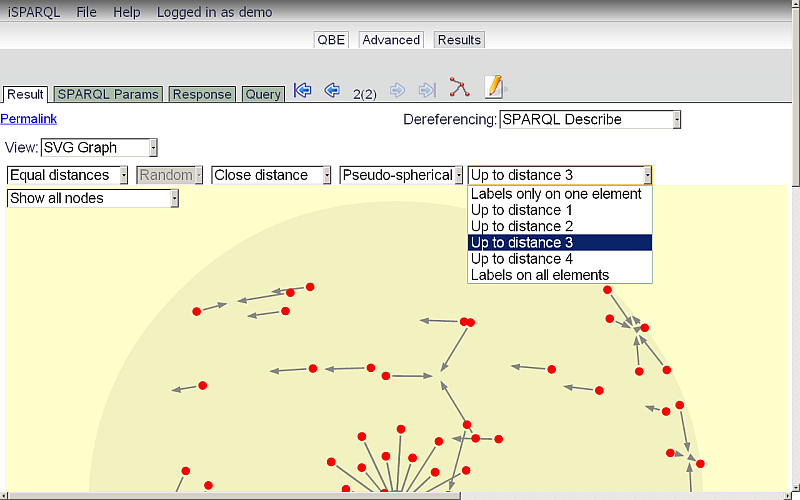Switch to the QBE tab
800x500 pixels.
[x=331, y=40]
